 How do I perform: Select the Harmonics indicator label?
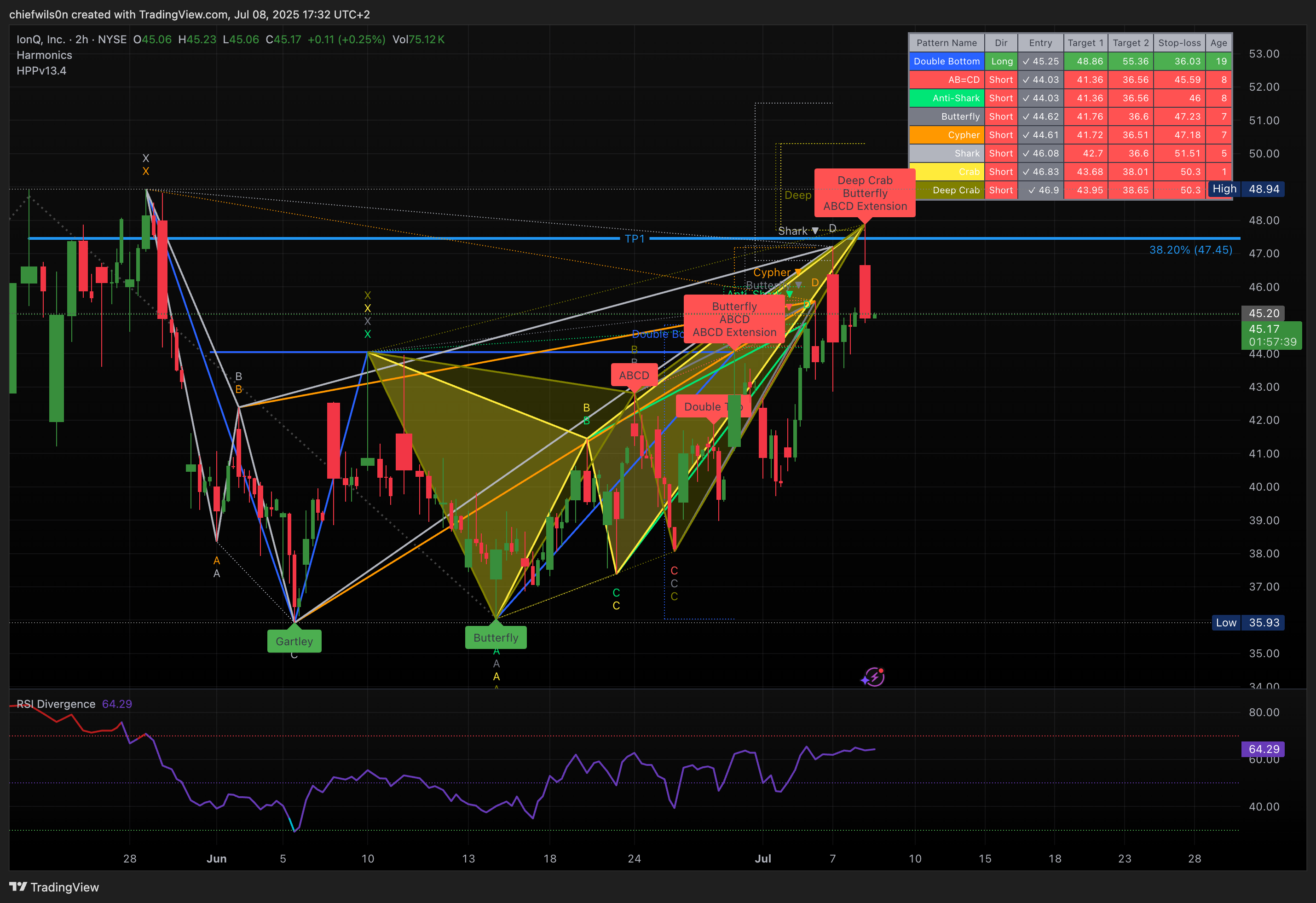pyautogui.click(x=44, y=55)
